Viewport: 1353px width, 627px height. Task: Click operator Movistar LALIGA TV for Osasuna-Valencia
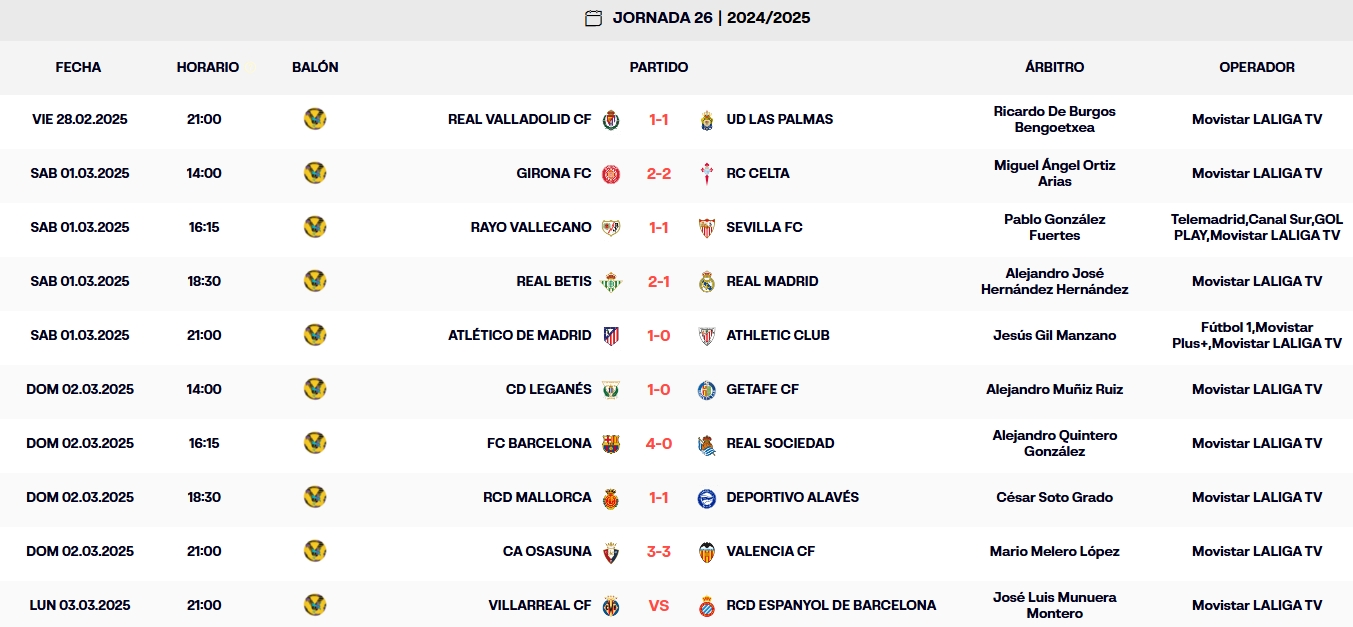(x=1256, y=551)
